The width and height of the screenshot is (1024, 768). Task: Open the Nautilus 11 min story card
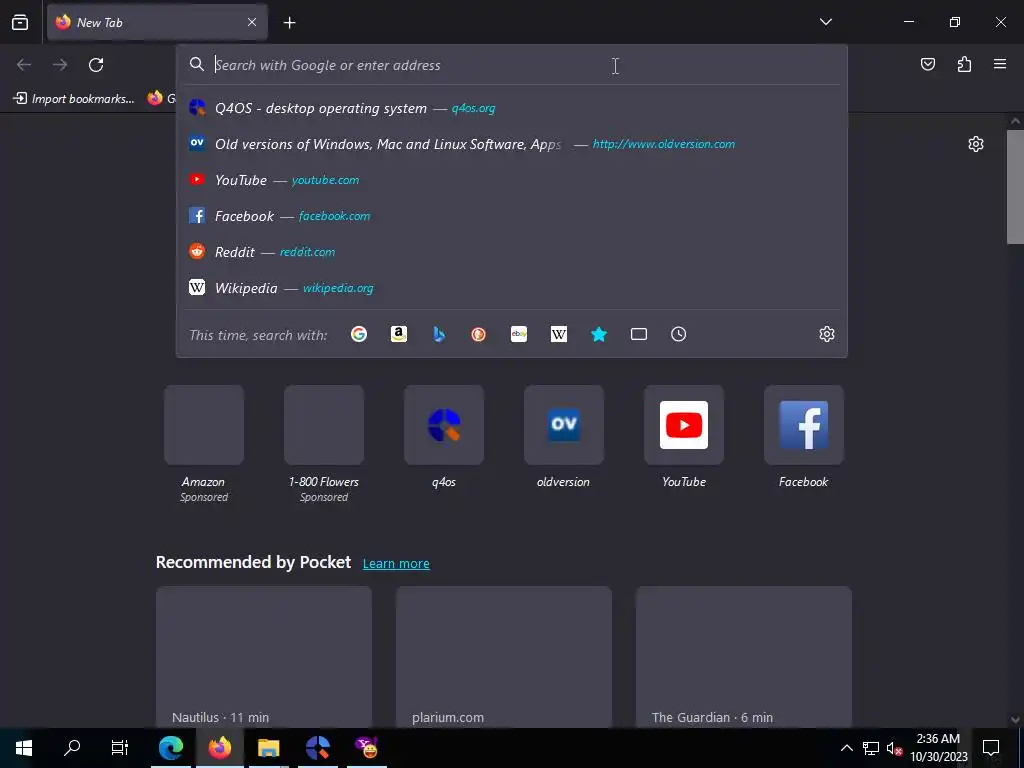[264, 657]
